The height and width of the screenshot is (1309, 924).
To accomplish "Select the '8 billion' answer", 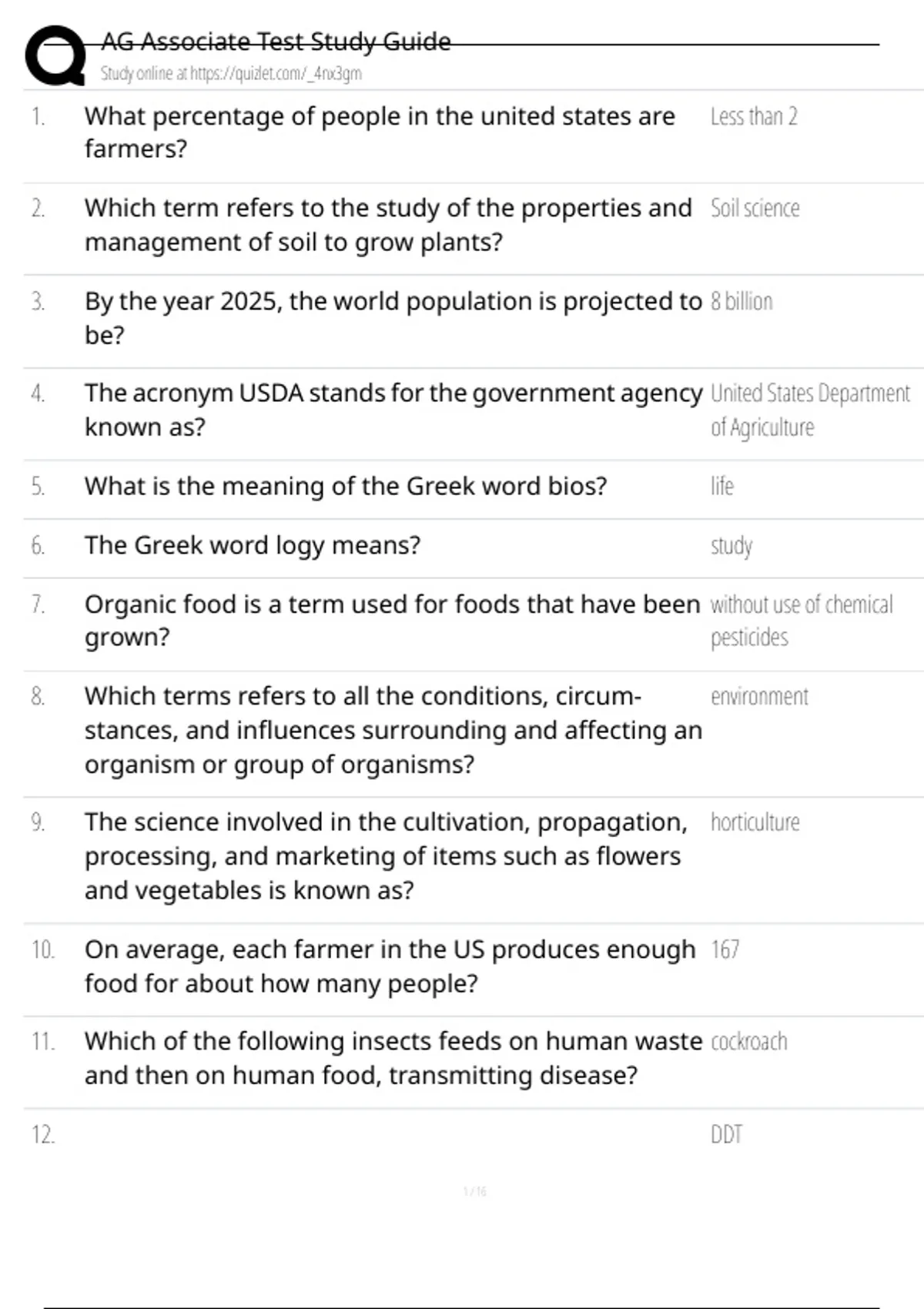I will [x=742, y=302].
